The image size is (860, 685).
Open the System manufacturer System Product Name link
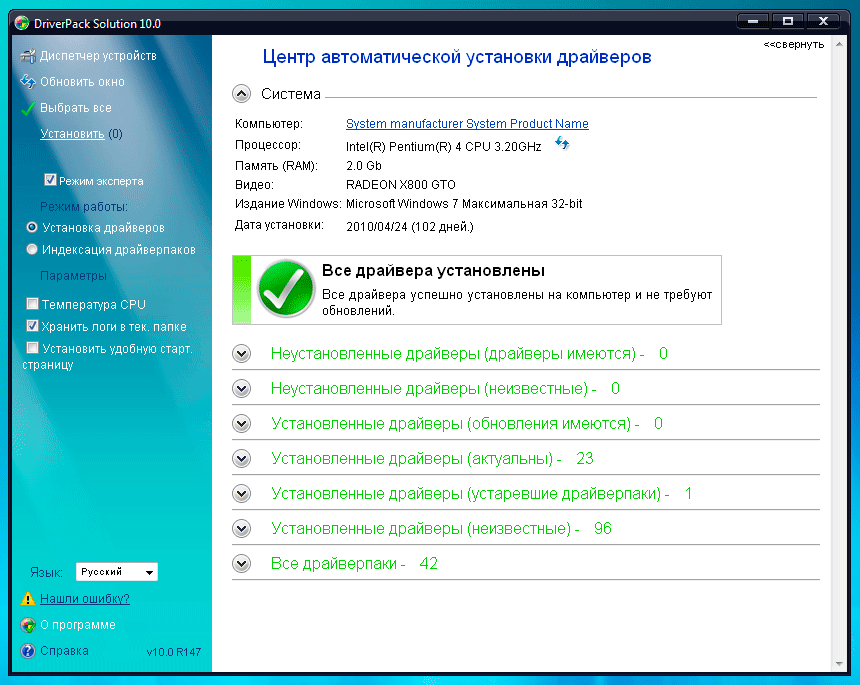467,124
